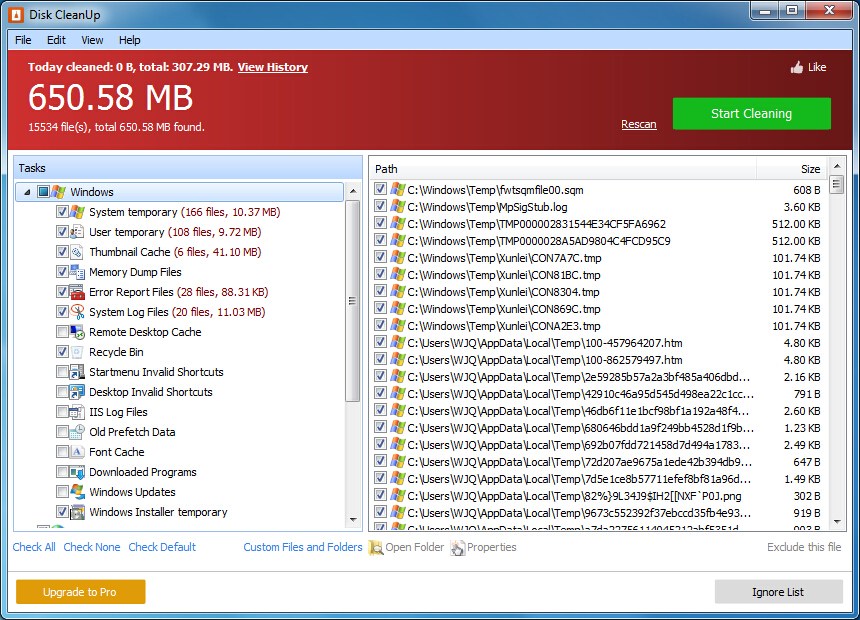Select the Old Prefetch Data task label

tap(132, 432)
